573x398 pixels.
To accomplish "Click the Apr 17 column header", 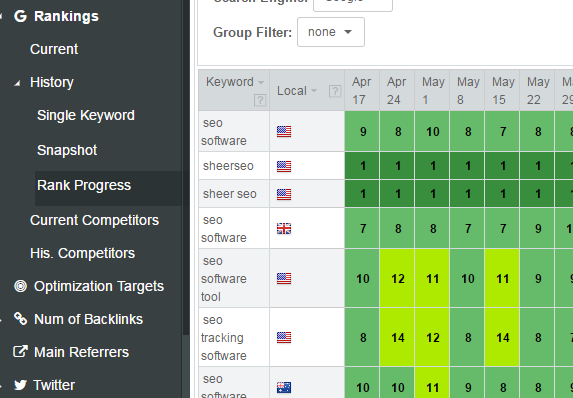I will 362,91.
